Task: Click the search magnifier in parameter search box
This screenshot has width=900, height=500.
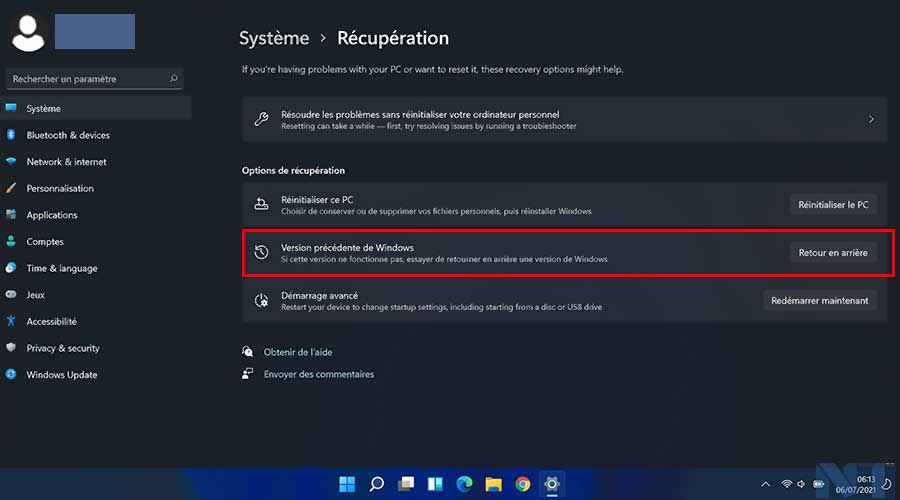Action: tap(173, 79)
